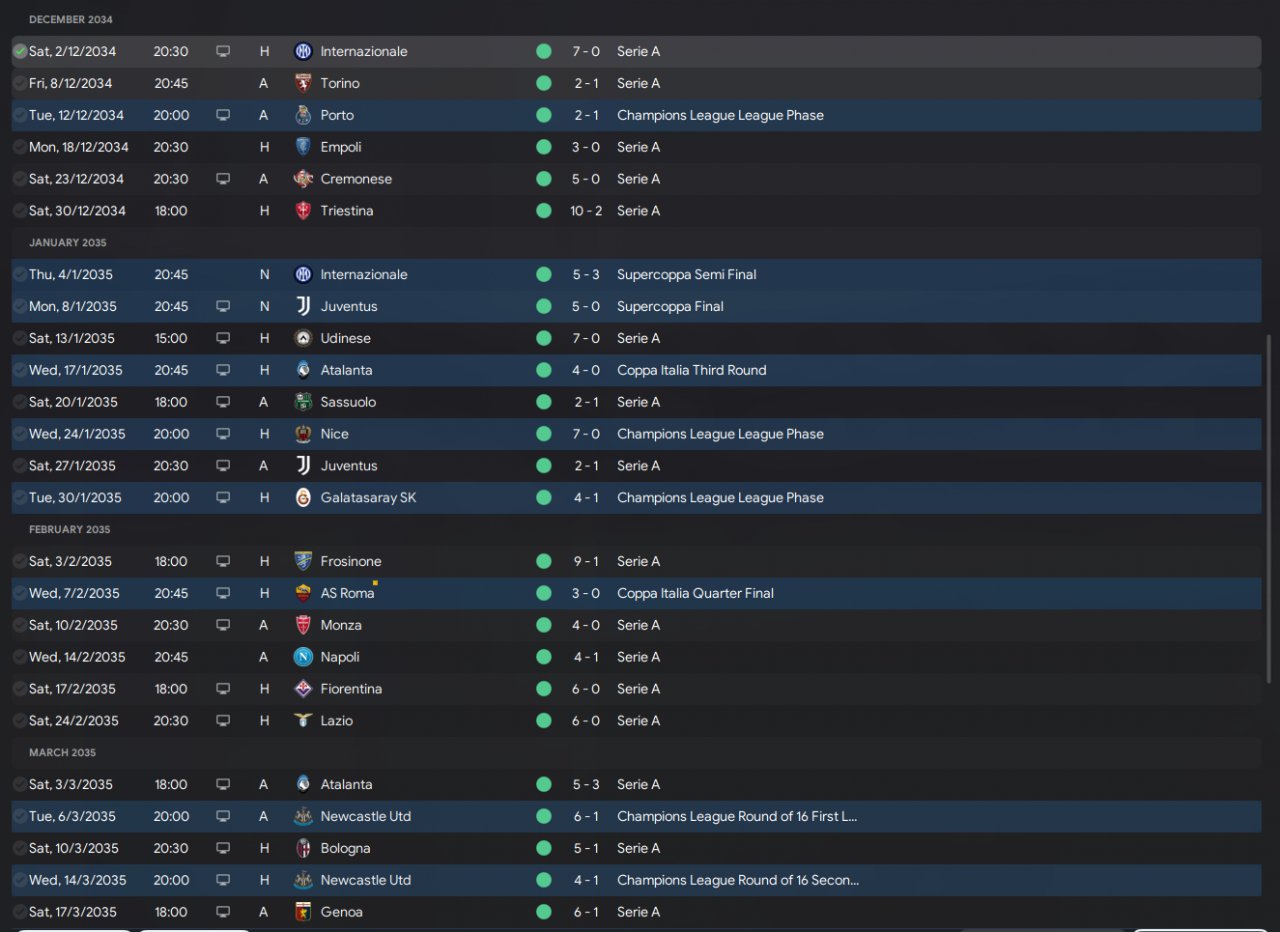Click the Galatasaray SK club crest
The width and height of the screenshot is (1280, 932).
[x=303, y=497]
